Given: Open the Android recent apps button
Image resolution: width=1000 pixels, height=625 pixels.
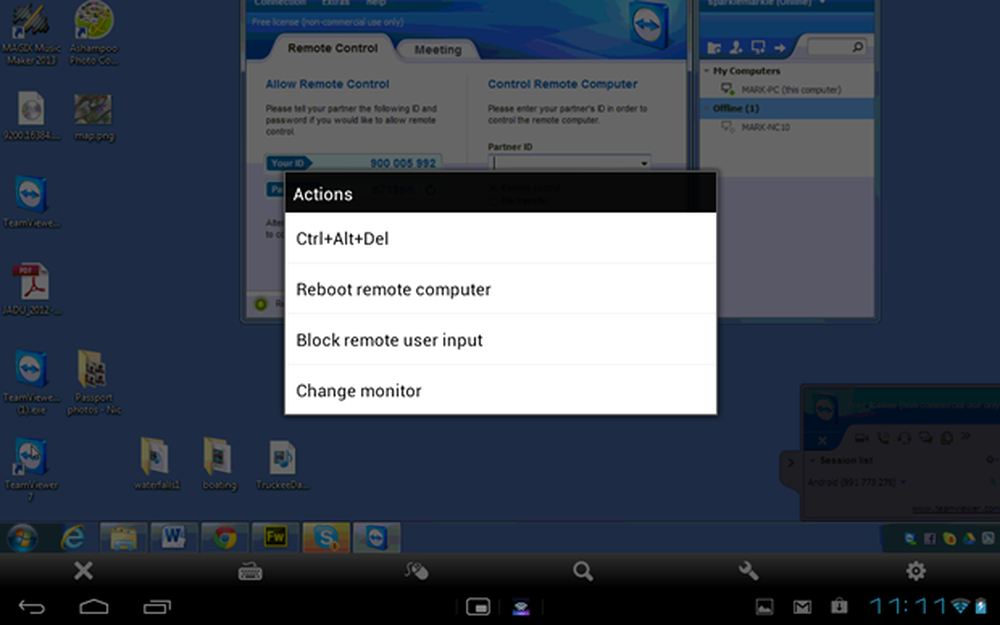Looking at the screenshot, I should click(x=157, y=607).
